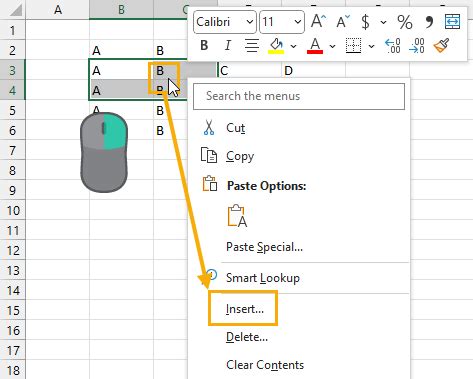This screenshot has width=473, height=379.
Task: Open the font size 11 dropdown
Action: [282, 22]
